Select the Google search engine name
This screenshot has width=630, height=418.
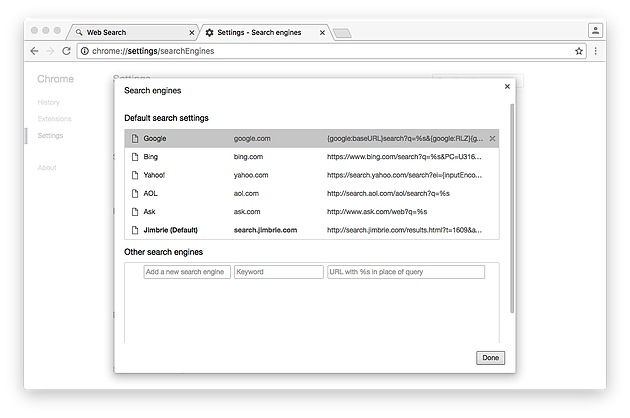coord(155,139)
